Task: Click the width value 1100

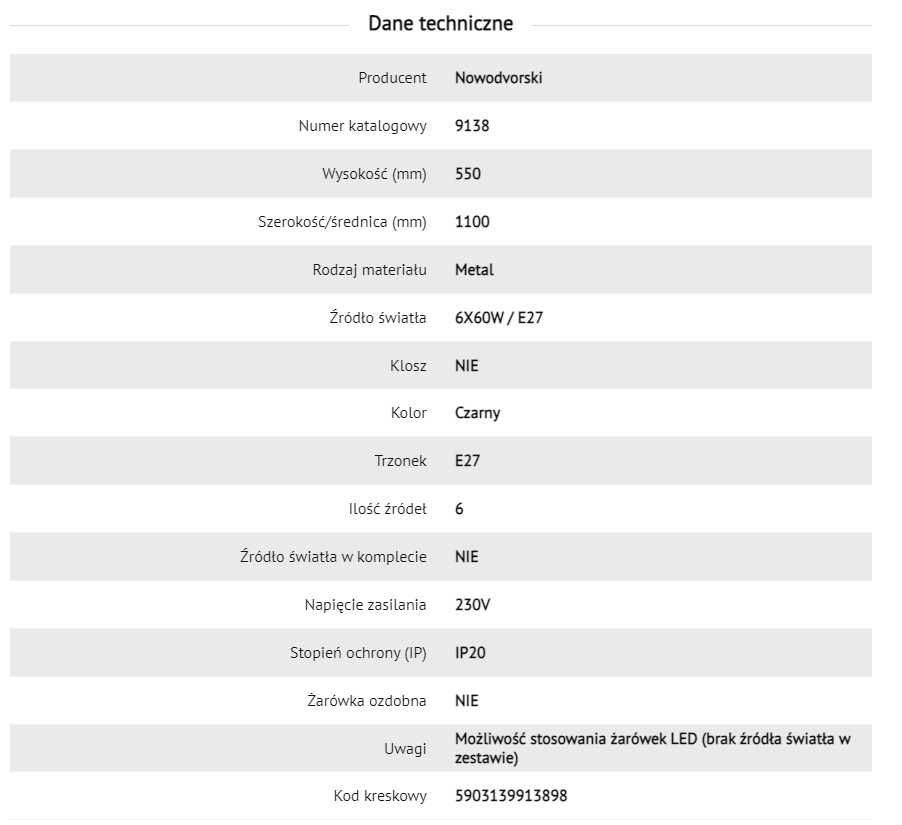Action: pos(472,221)
